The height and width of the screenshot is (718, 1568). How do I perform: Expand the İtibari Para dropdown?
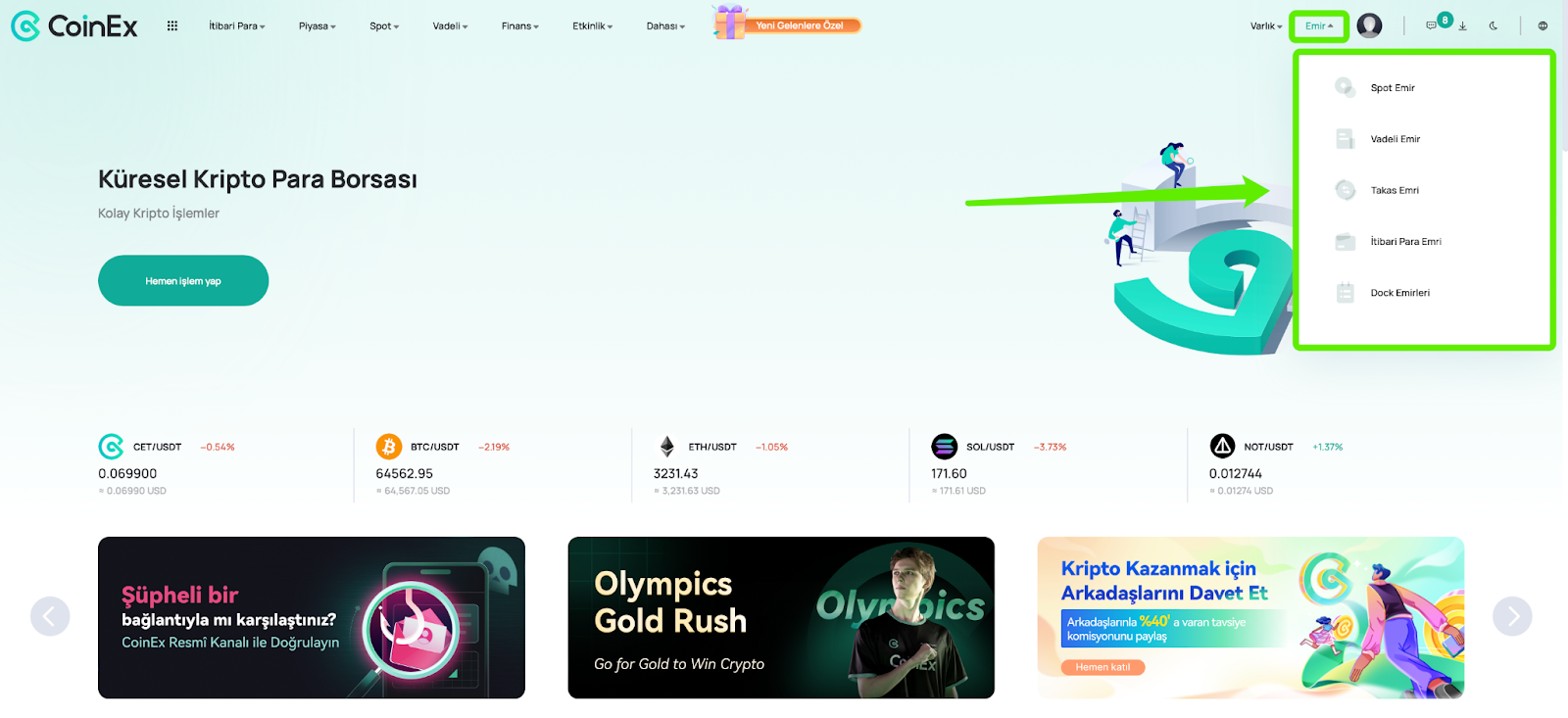pyautogui.click(x=237, y=26)
